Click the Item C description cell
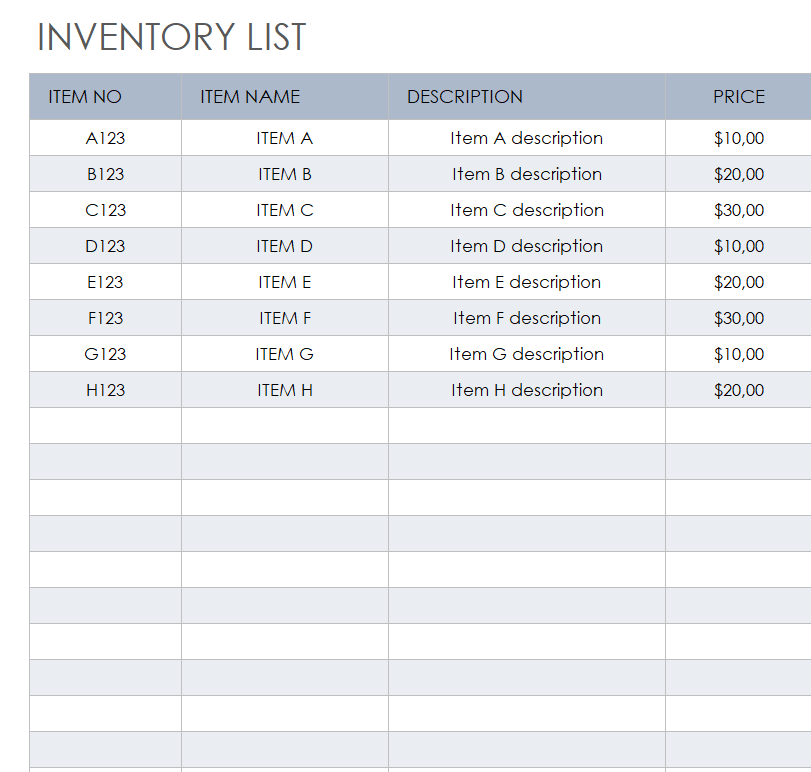This screenshot has height=772, width=811. 527,210
